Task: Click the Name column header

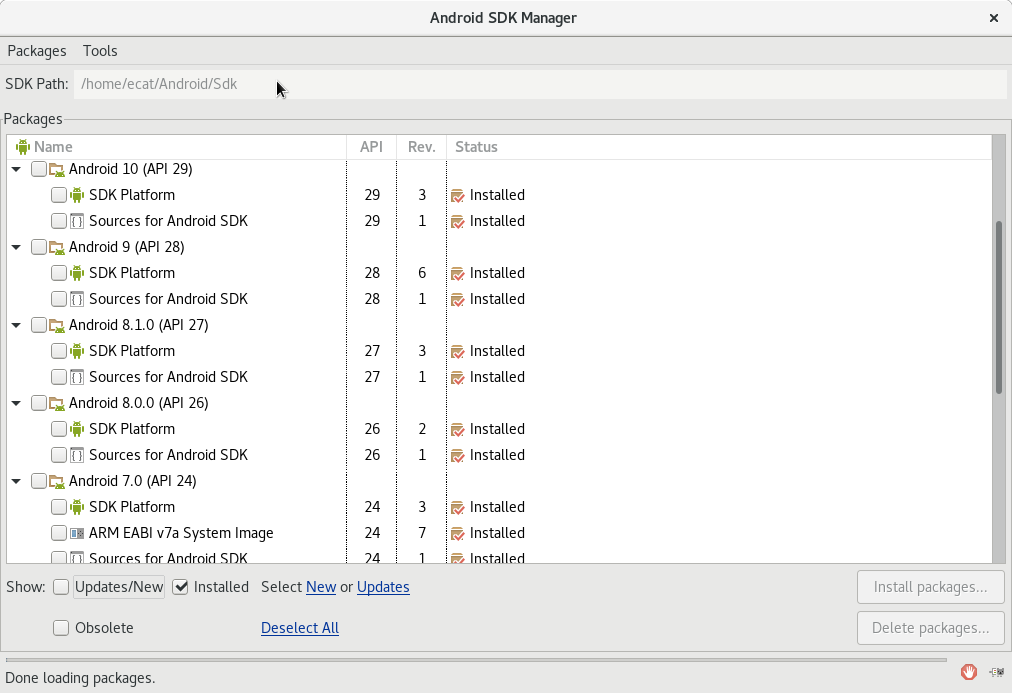Action: point(177,147)
